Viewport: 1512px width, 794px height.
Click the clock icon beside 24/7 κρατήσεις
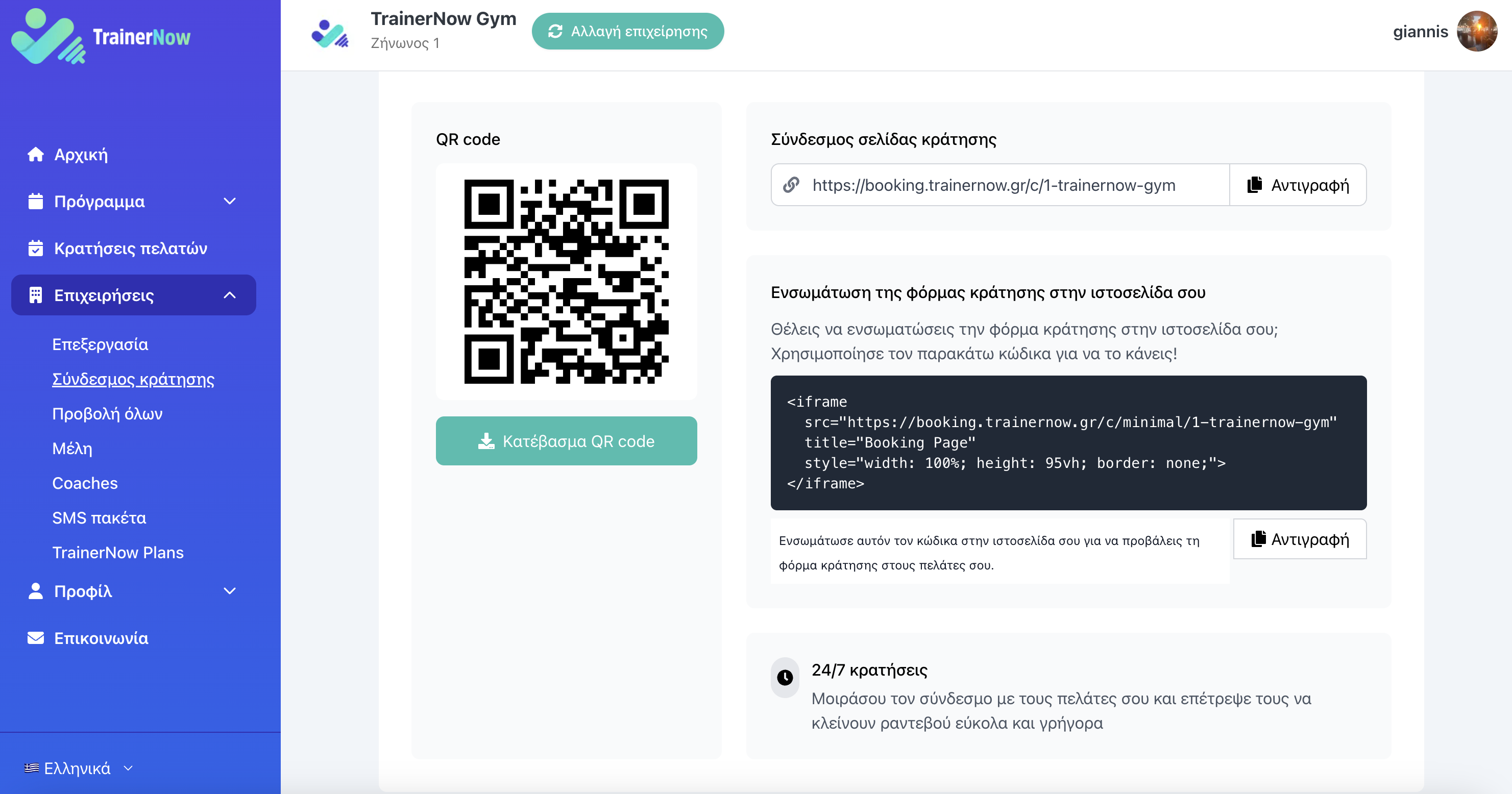click(785, 677)
